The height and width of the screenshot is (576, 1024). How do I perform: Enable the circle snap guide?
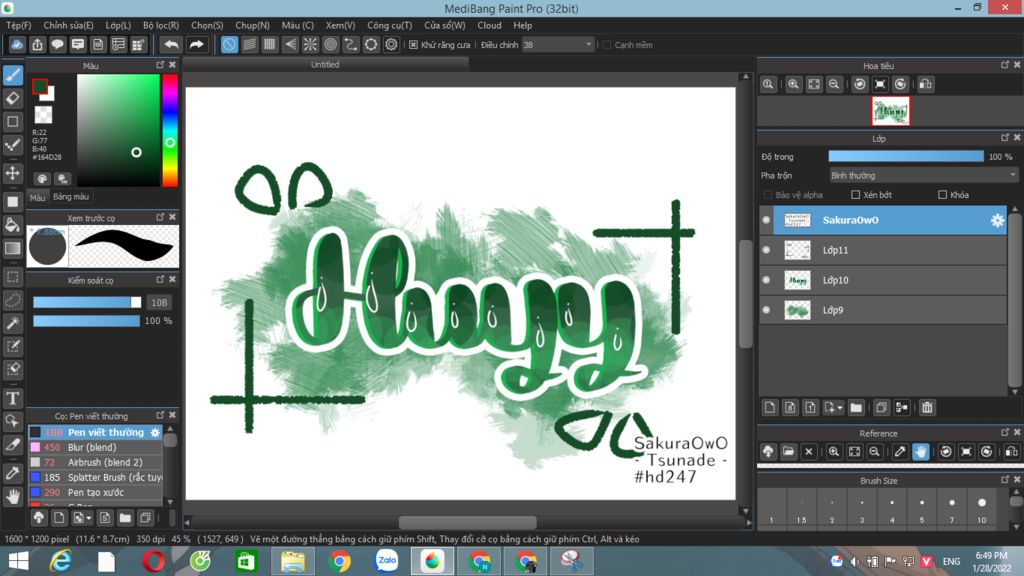330,44
